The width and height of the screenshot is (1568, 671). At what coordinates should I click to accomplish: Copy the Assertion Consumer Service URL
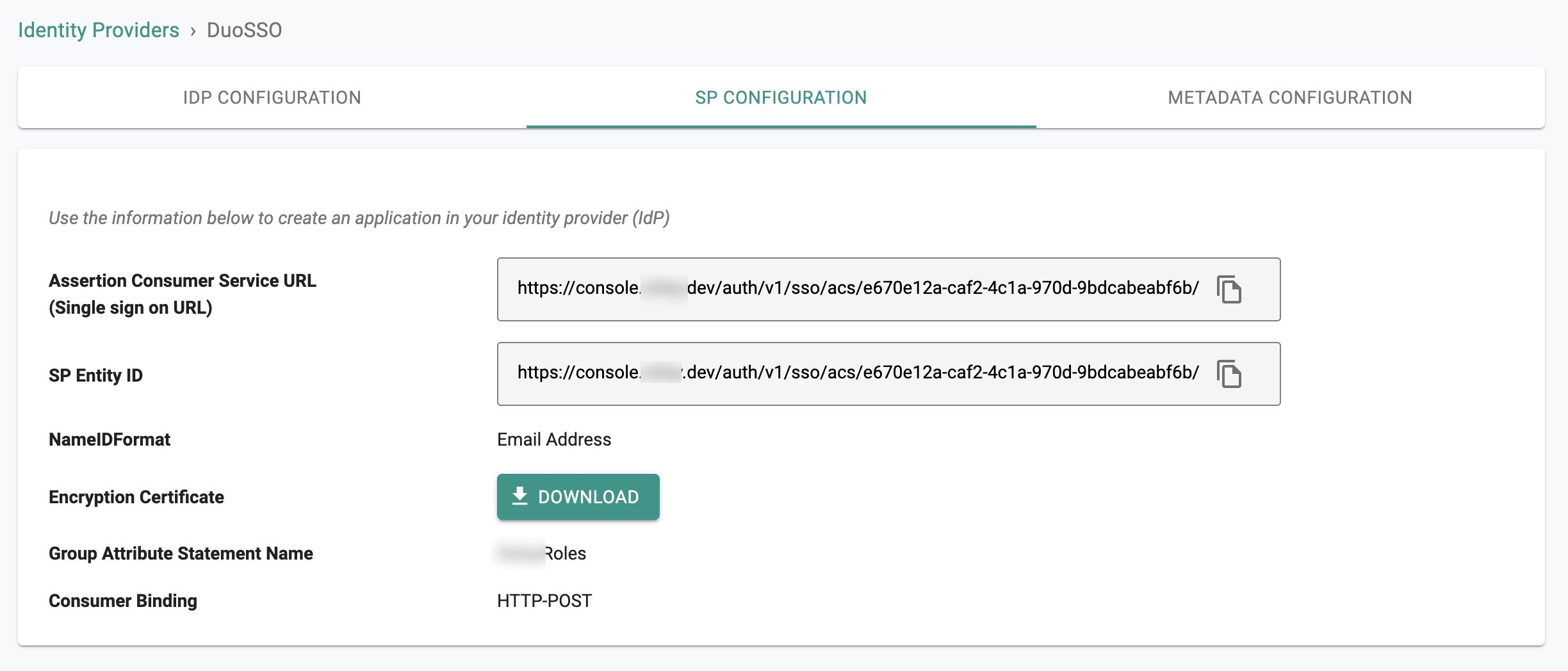pos(1229,289)
